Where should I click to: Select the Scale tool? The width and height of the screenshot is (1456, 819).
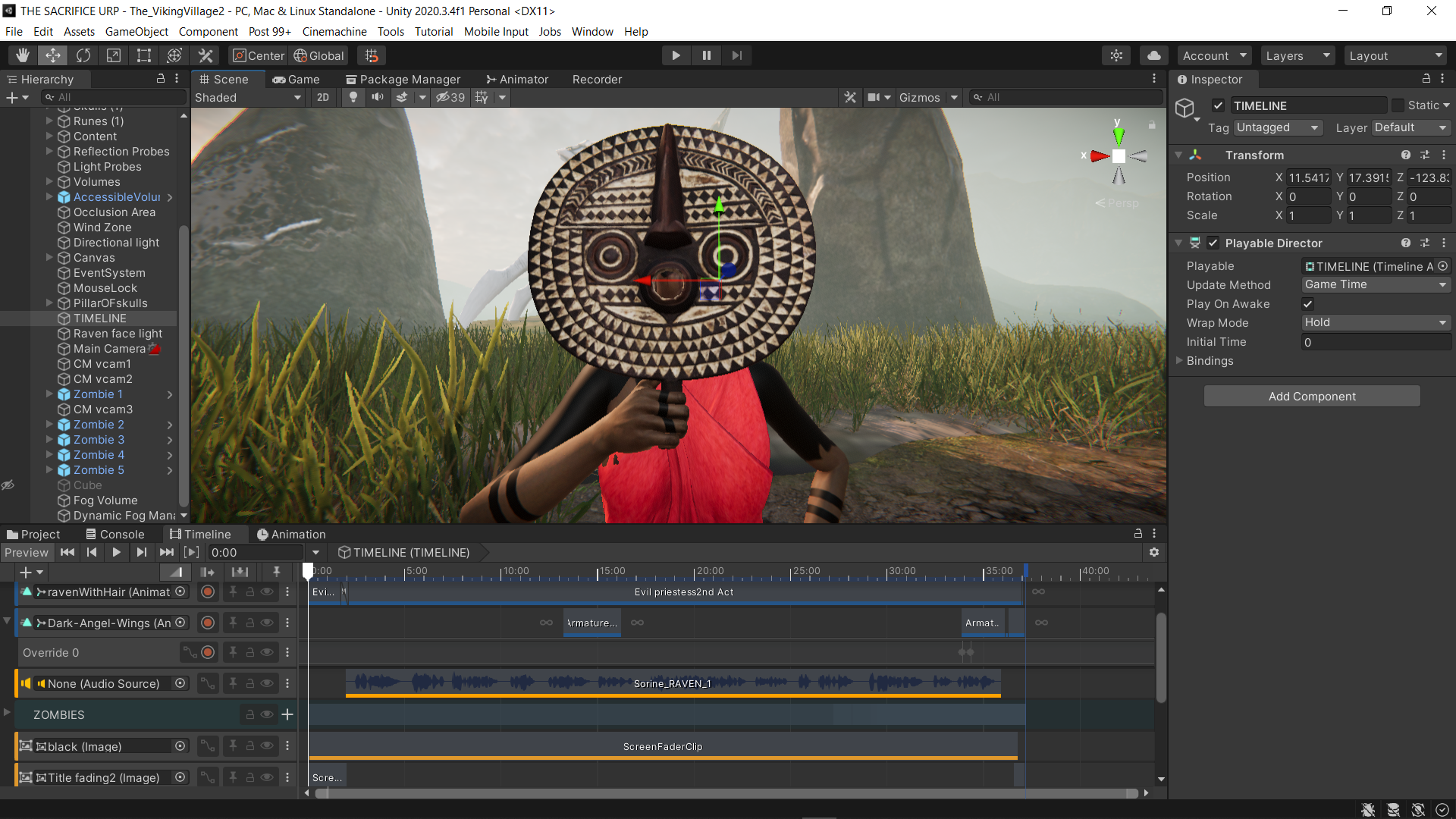pyautogui.click(x=114, y=55)
